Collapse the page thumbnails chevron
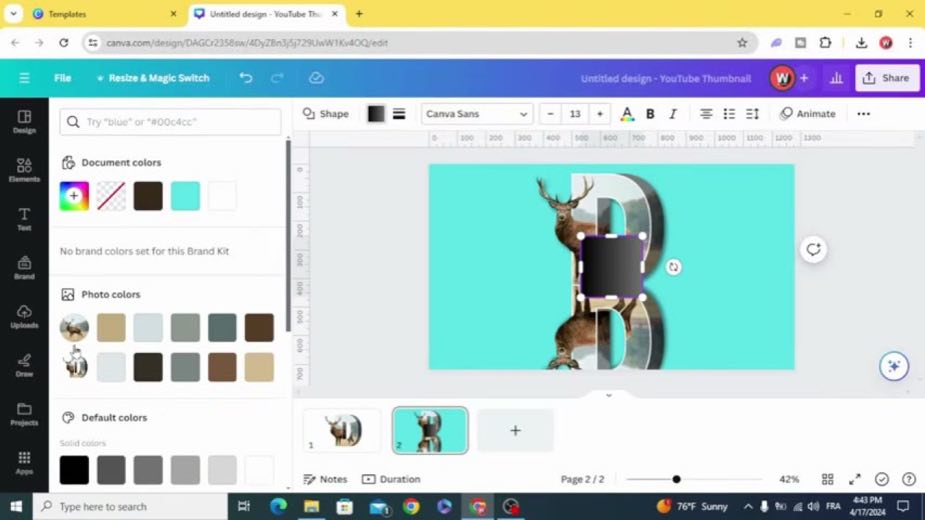Viewport: 925px width, 520px height. click(x=609, y=395)
